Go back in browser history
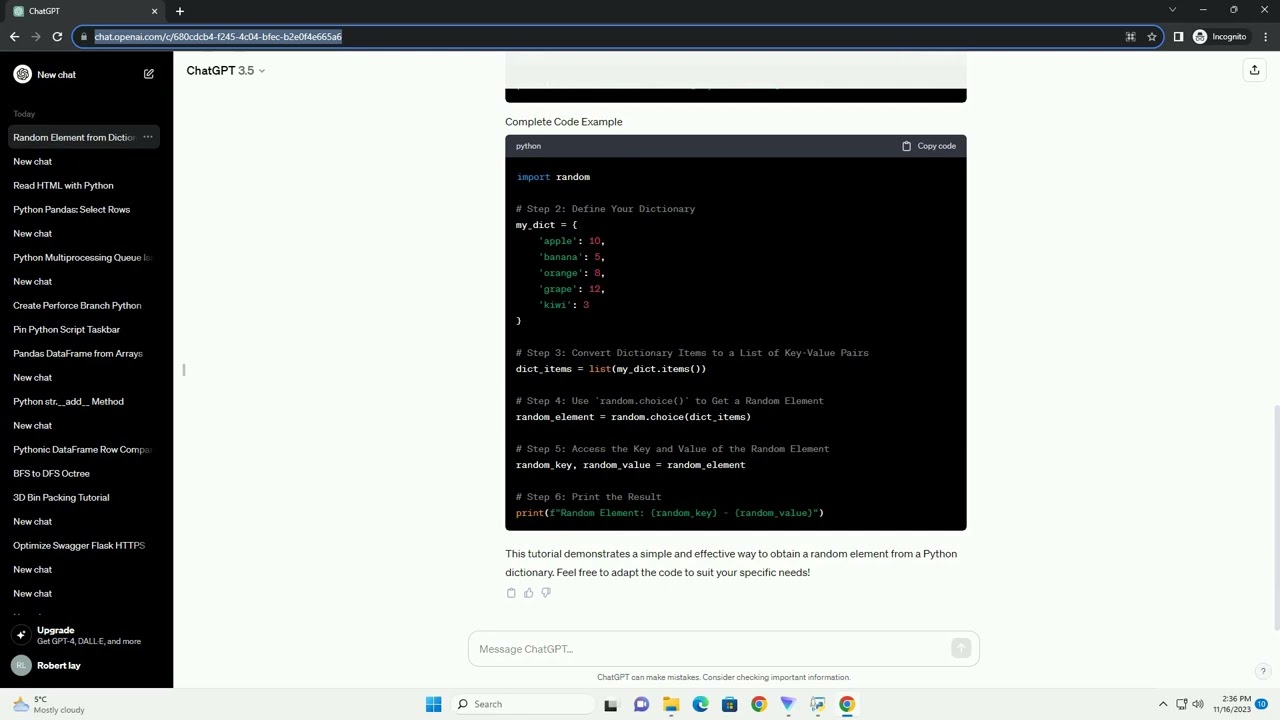This screenshot has height=720, width=1280. point(14,37)
